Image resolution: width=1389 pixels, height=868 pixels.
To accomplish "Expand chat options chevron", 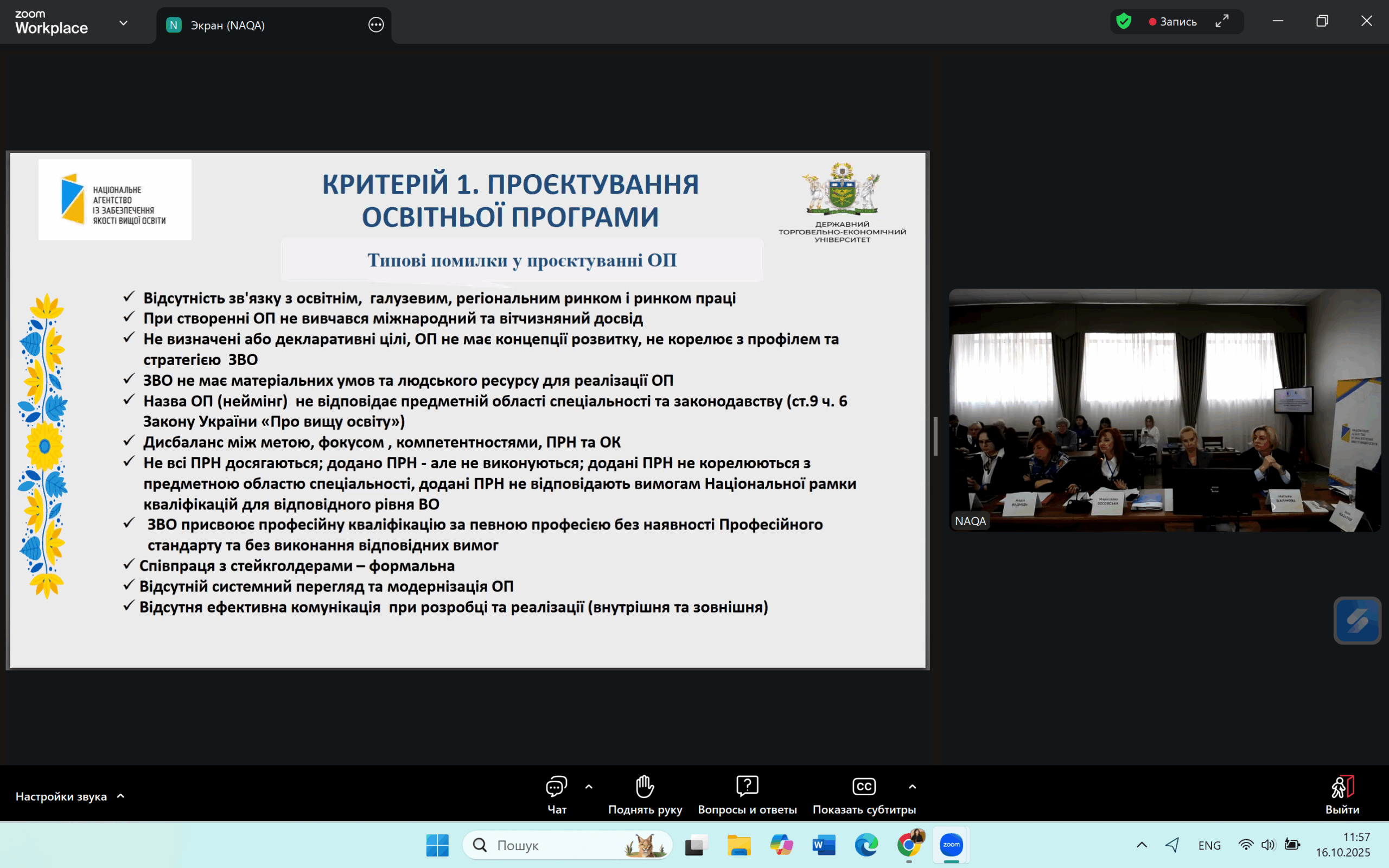I will click(x=589, y=787).
